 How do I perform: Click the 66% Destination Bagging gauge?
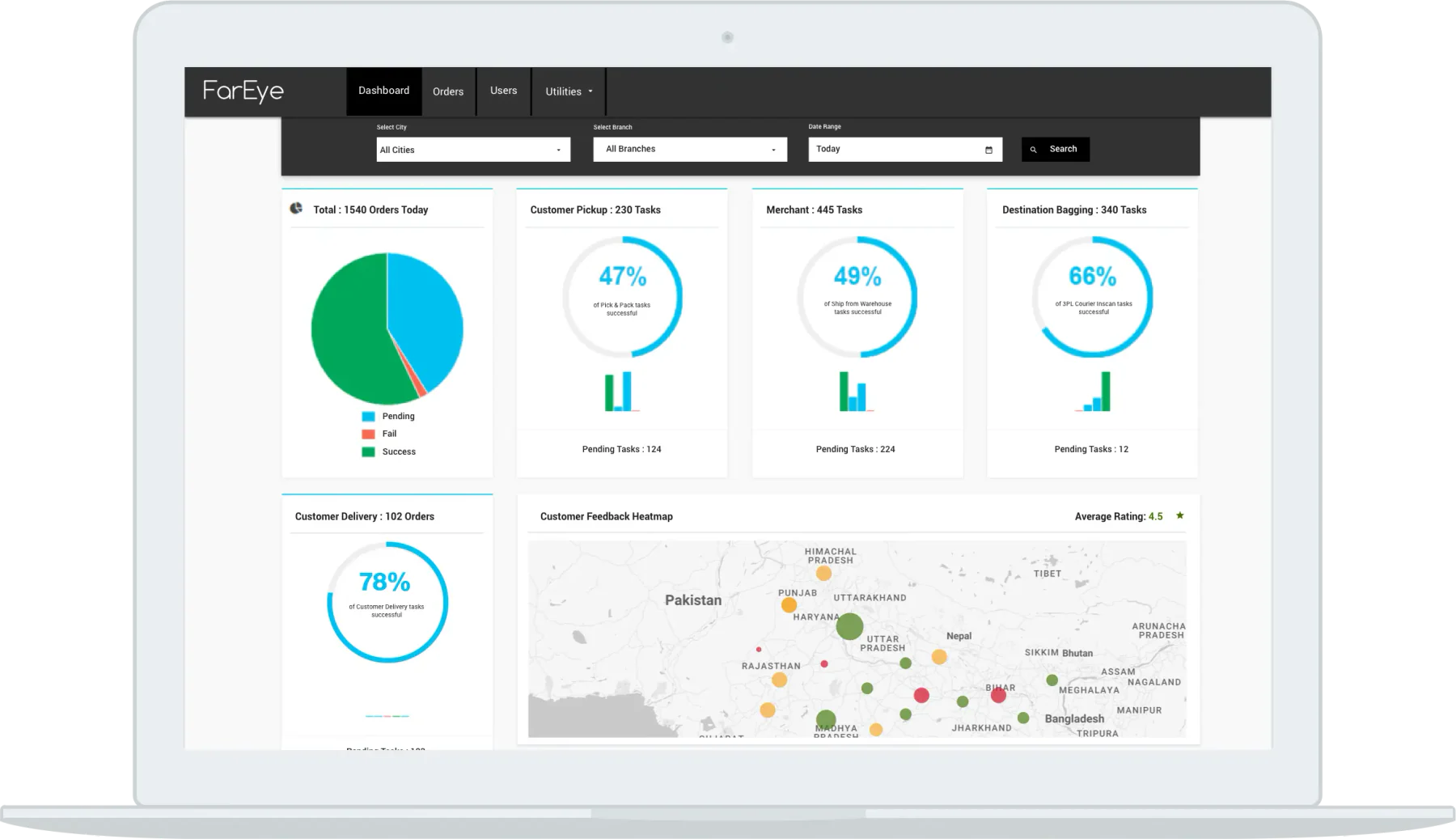point(1093,297)
